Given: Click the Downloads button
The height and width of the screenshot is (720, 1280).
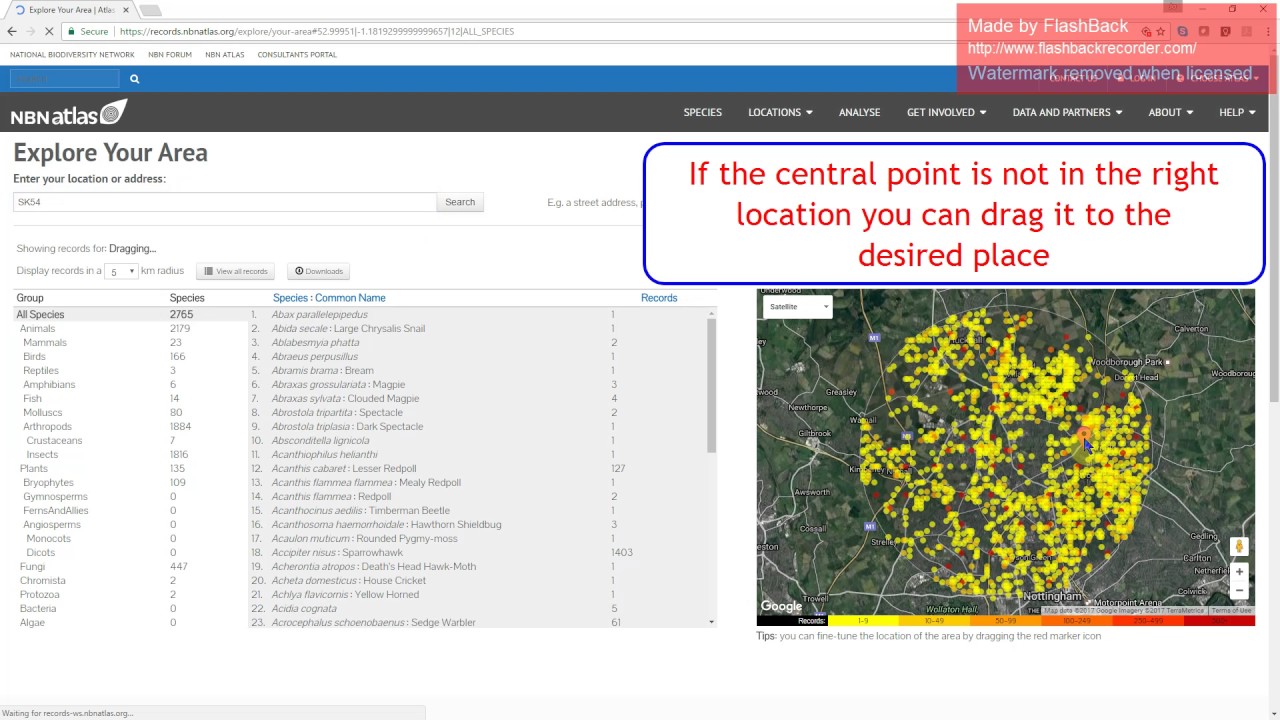Looking at the screenshot, I should pyautogui.click(x=318, y=271).
